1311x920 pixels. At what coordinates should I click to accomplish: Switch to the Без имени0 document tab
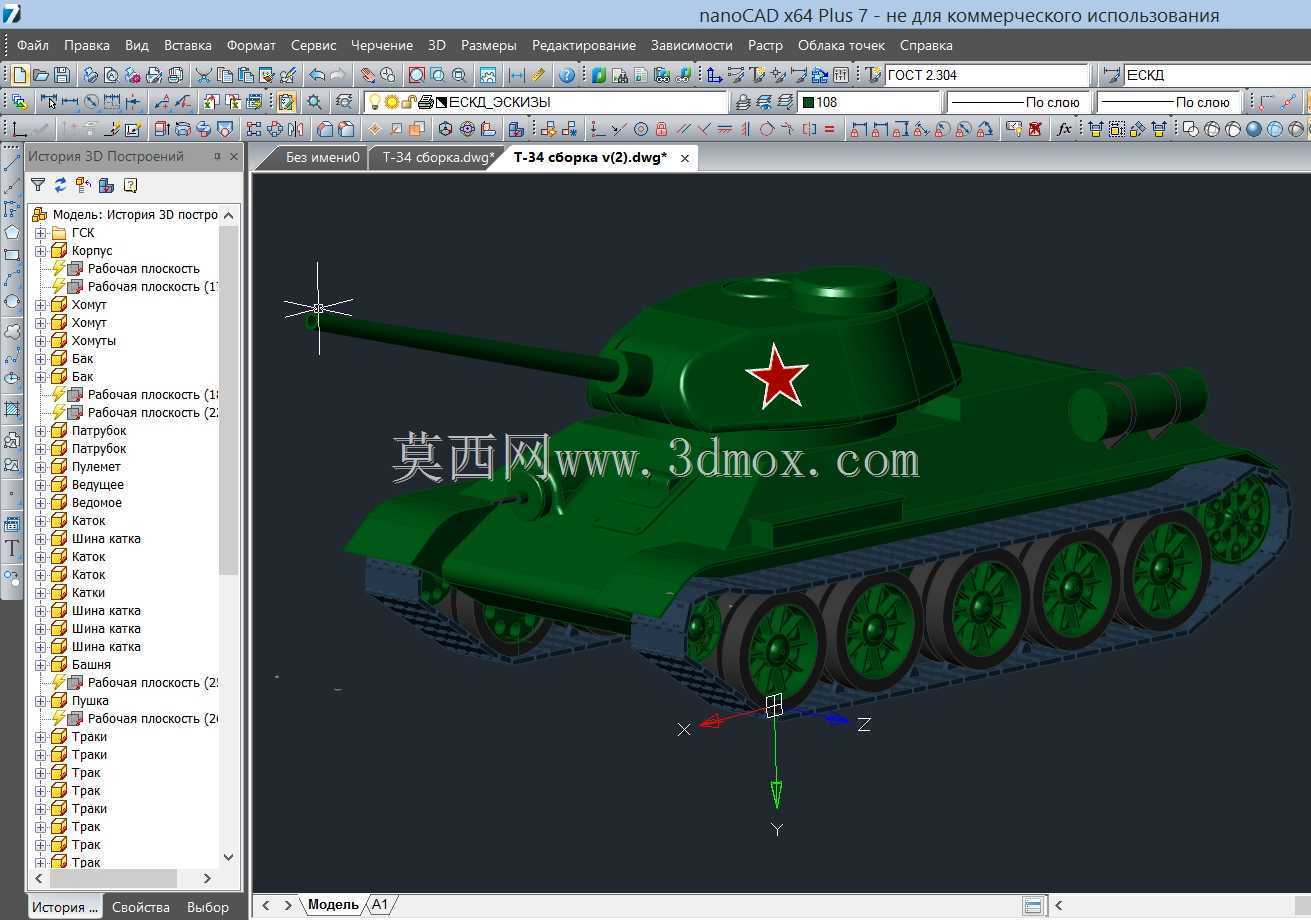[322, 158]
